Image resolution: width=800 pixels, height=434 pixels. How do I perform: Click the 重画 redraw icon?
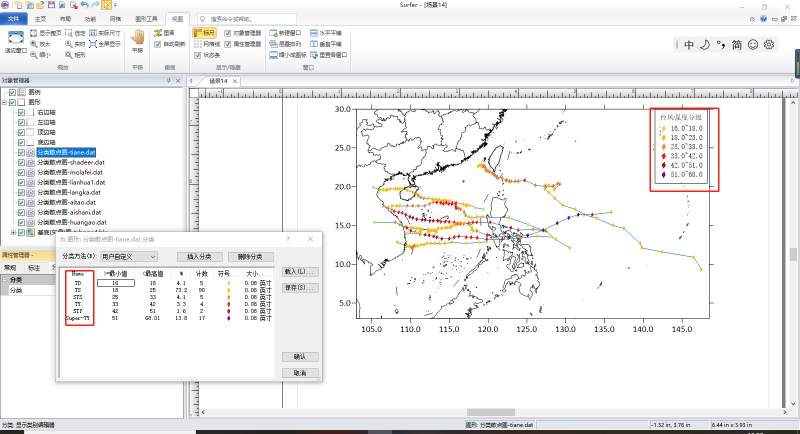pos(158,32)
